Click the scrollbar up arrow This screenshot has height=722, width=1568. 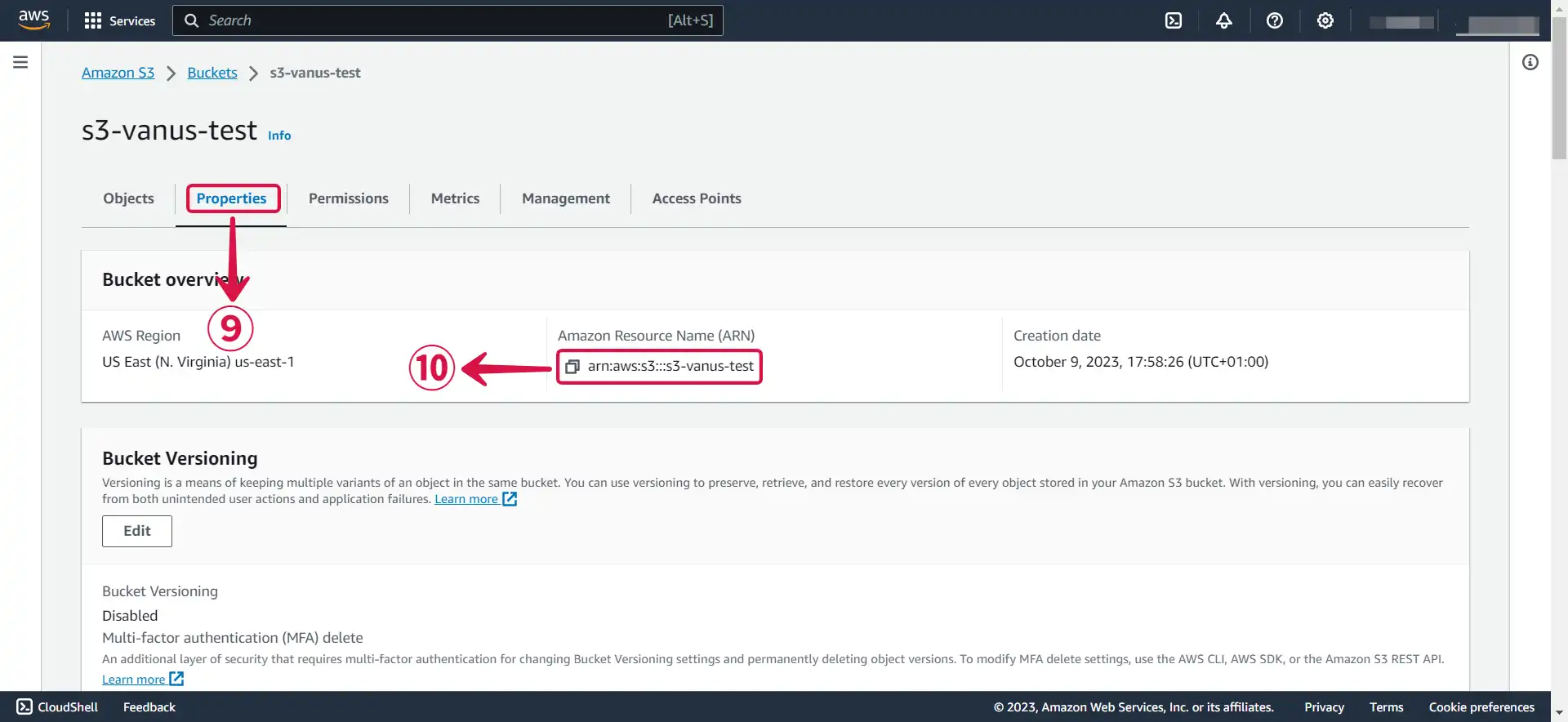coord(1559,7)
